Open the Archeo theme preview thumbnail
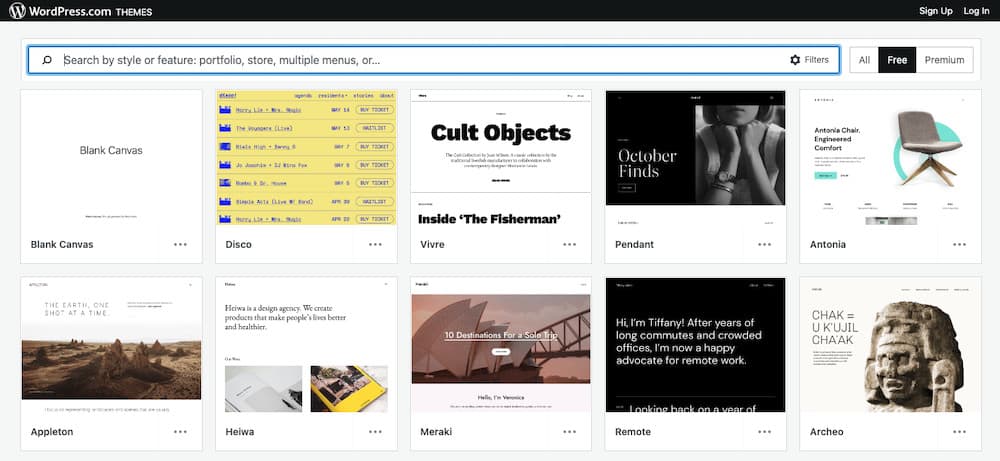Image resolution: width=1000 pixels, height=461 pixels. tap(890, 345)
